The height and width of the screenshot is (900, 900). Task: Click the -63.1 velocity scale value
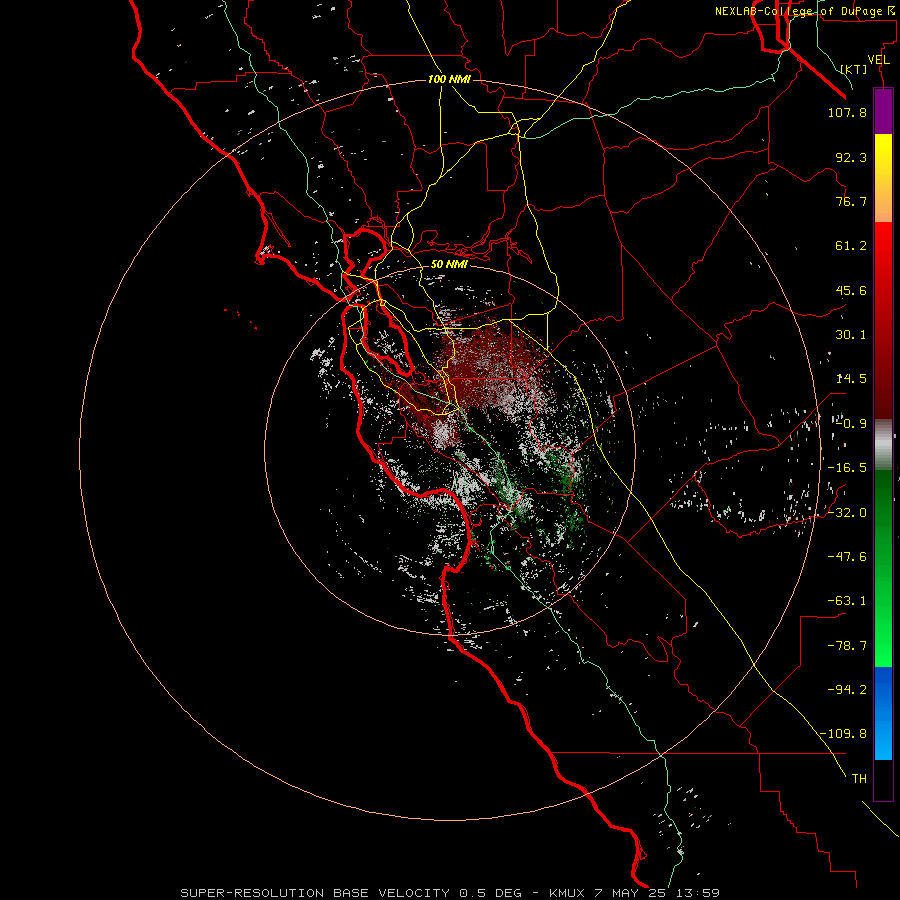coord(847,601)
